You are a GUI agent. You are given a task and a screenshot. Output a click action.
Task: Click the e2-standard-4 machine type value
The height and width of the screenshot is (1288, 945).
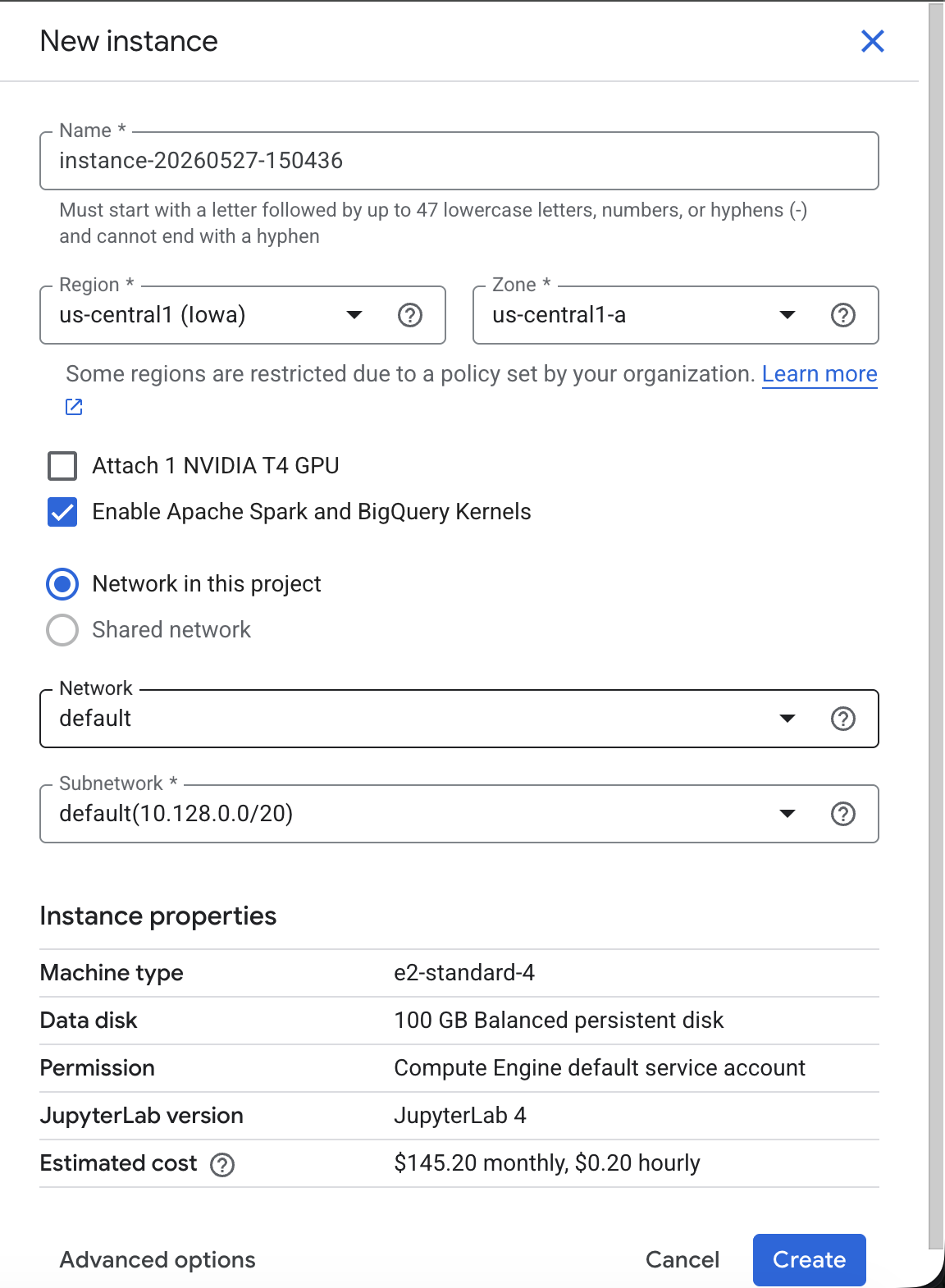coord(464,973)
